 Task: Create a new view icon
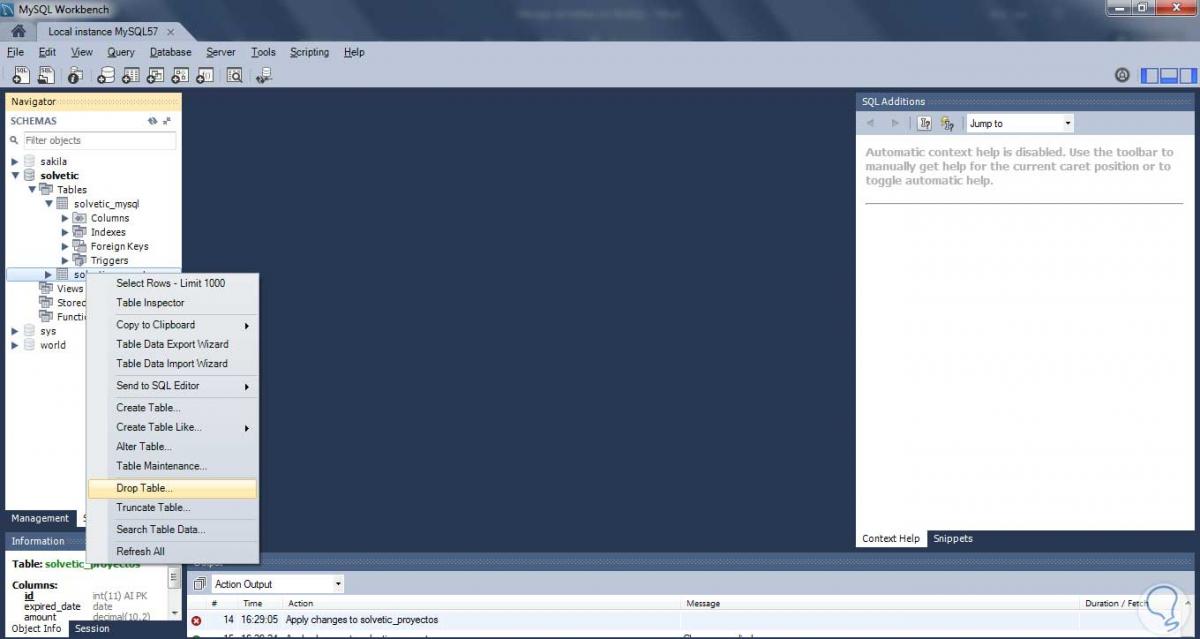(156, 75)
